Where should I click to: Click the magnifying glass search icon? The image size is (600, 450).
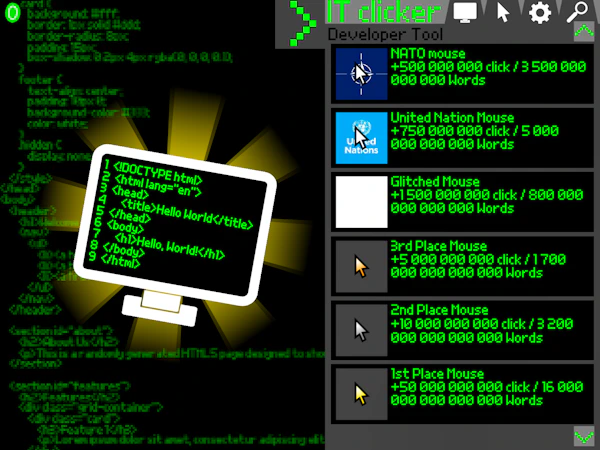click(577, 12)
